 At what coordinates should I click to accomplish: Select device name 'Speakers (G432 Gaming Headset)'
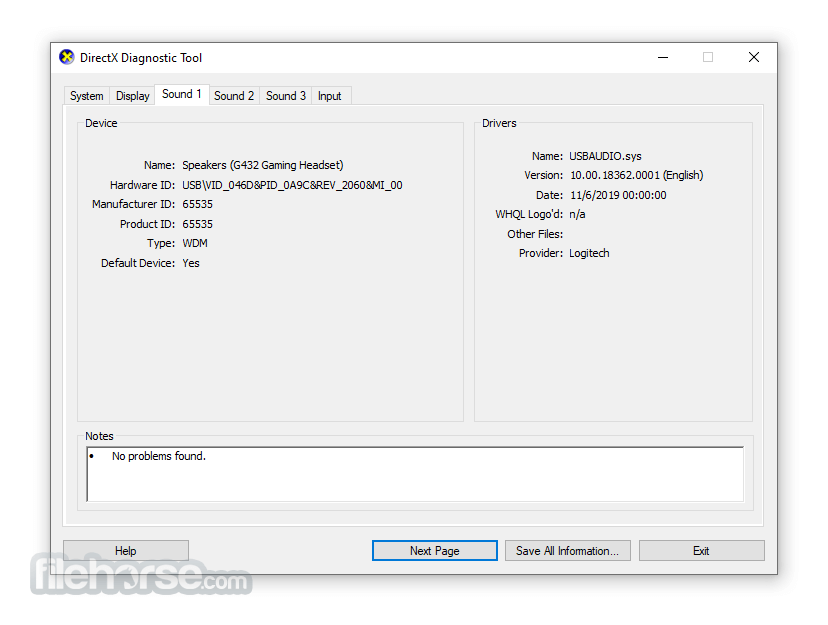262,165
